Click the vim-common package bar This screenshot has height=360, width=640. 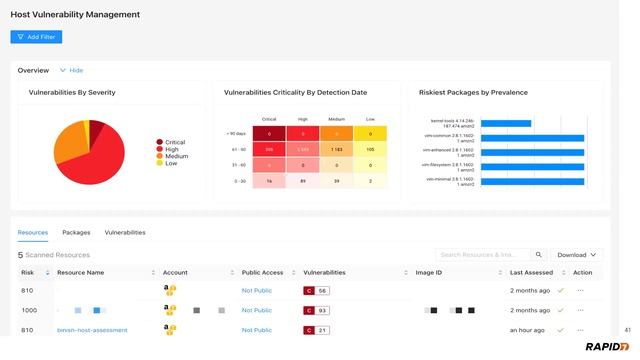pos(533,138)
